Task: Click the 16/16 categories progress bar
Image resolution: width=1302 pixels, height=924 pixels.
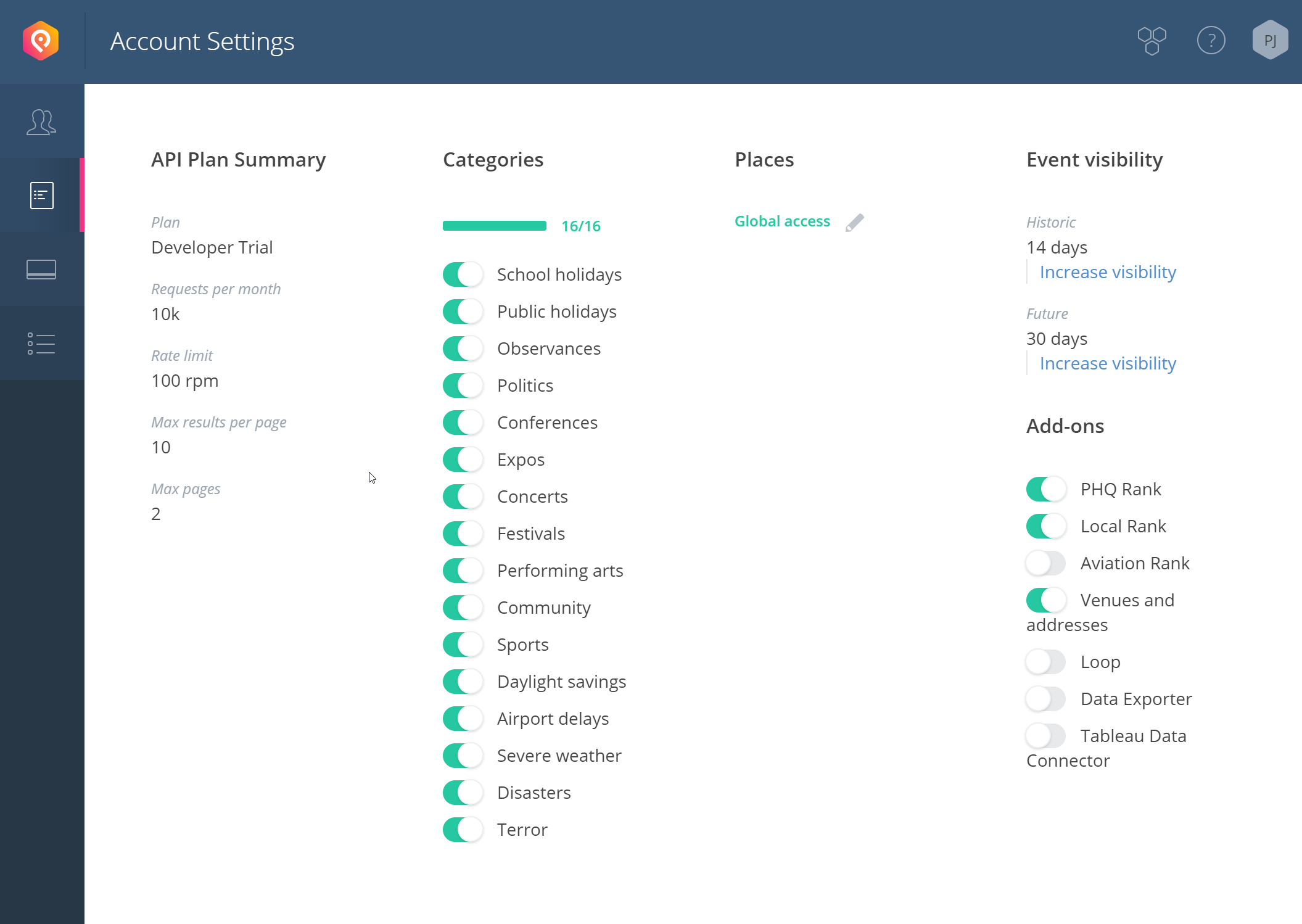Action: pyautogui.click(x=495, y=226)
